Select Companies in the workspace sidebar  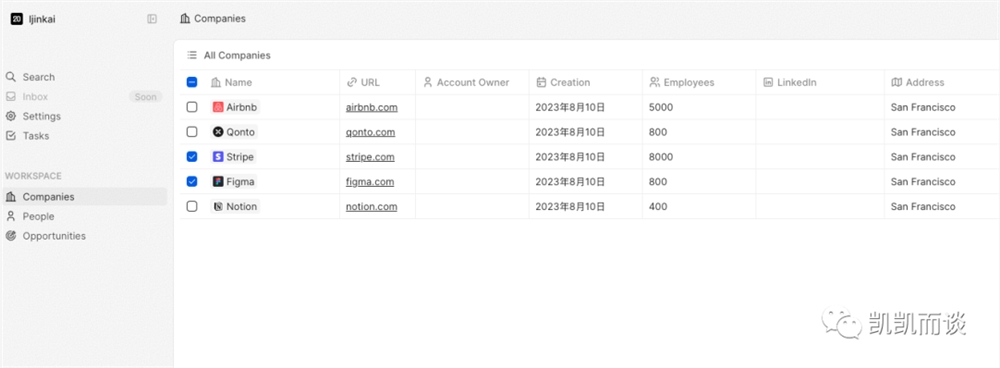[85, 196]
